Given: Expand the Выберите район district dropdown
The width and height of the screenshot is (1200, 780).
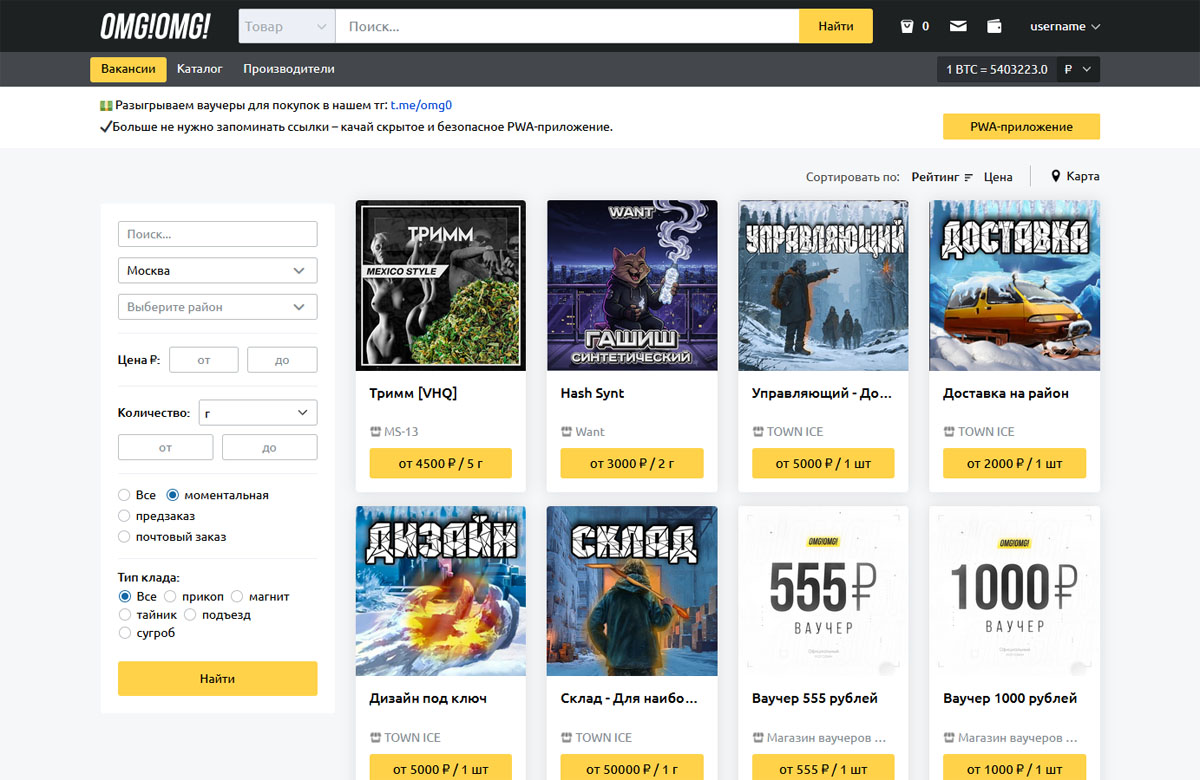Looking at the screenshot, I should coord(217,307).
